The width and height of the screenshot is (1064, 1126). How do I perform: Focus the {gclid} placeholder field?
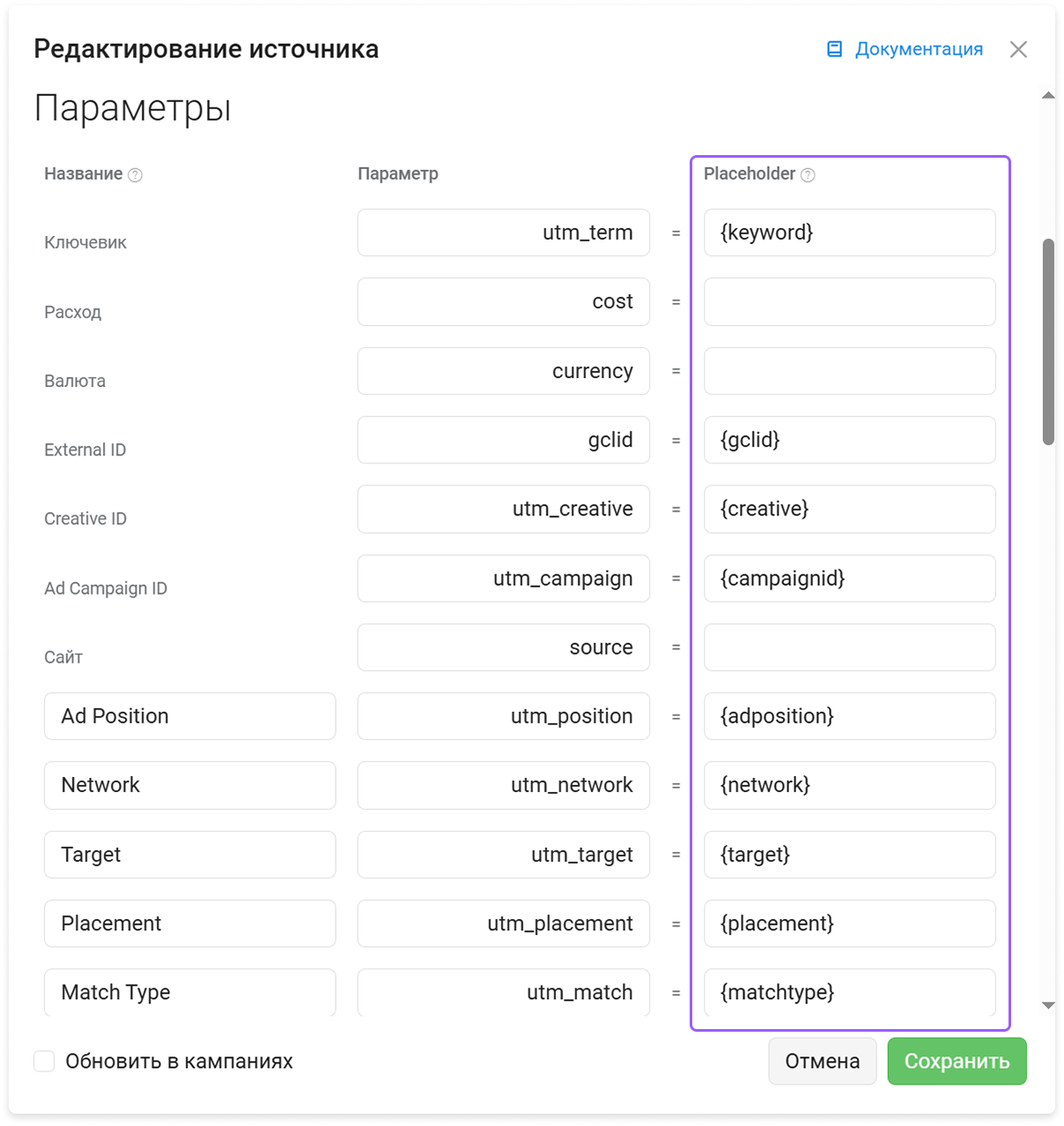(x=850, y=440)
